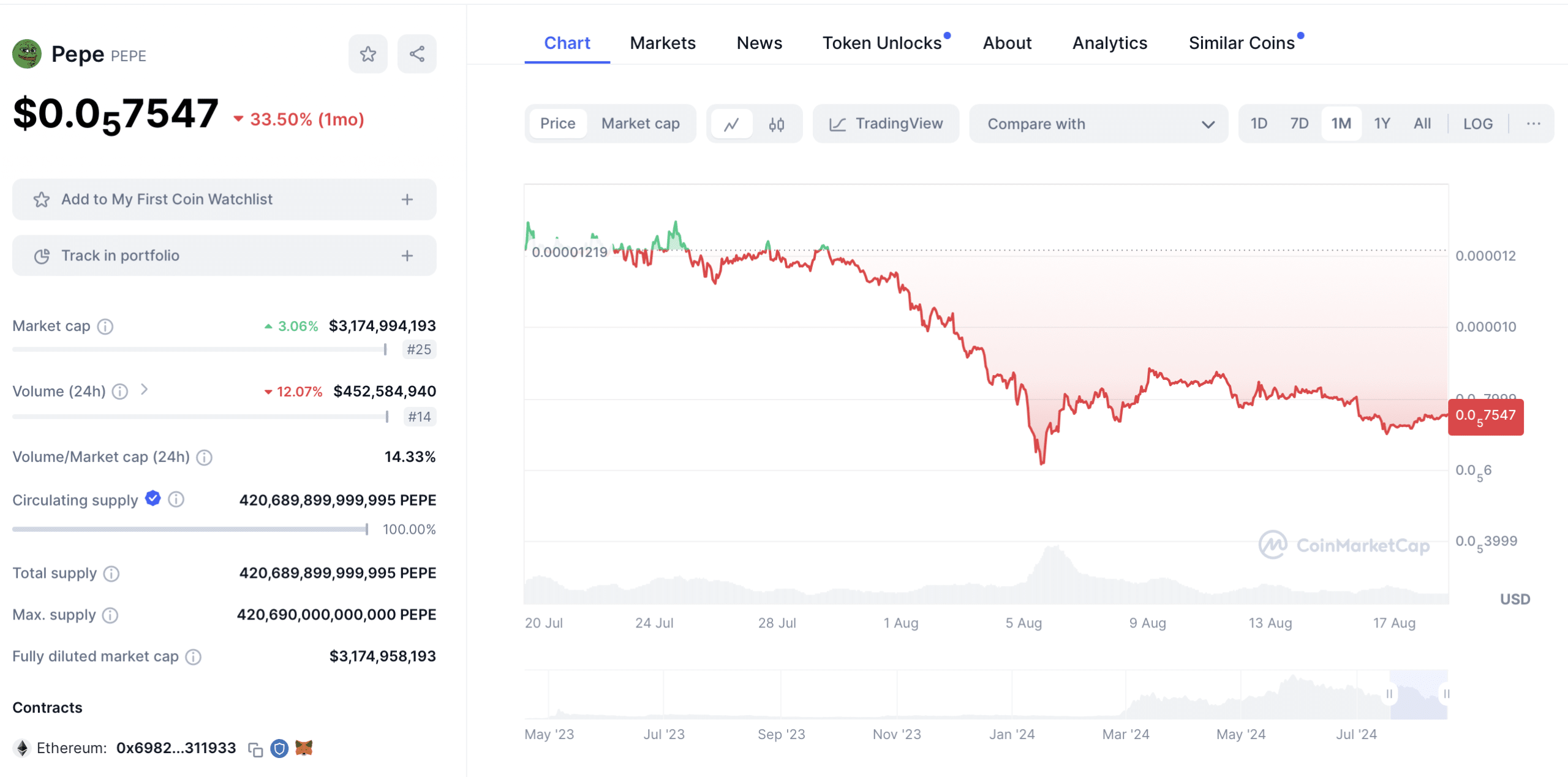Click the Volume (24h) info icon

120,392
